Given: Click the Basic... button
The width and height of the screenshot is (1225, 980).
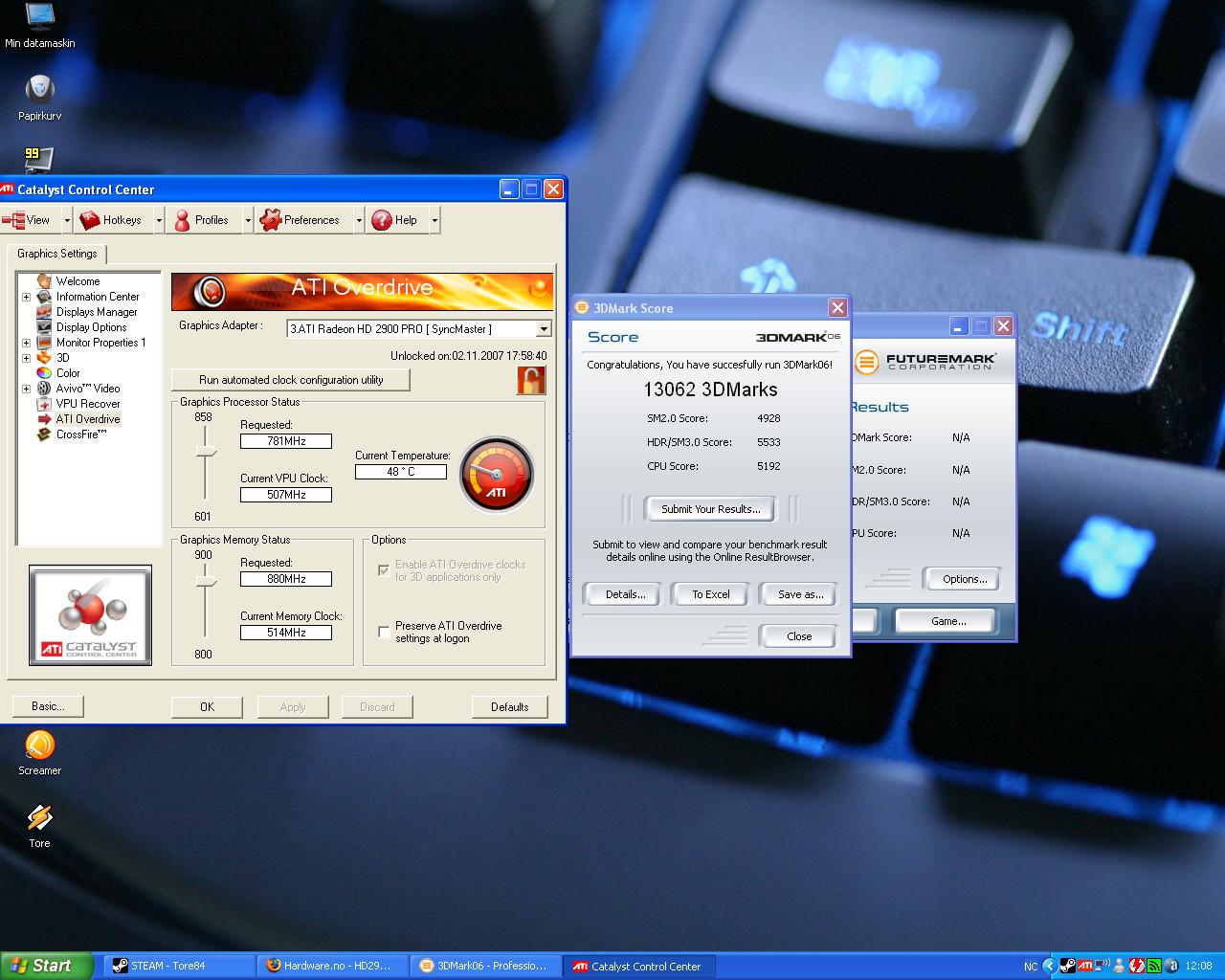Looking at the screenshot, I should tap(48, 706).
